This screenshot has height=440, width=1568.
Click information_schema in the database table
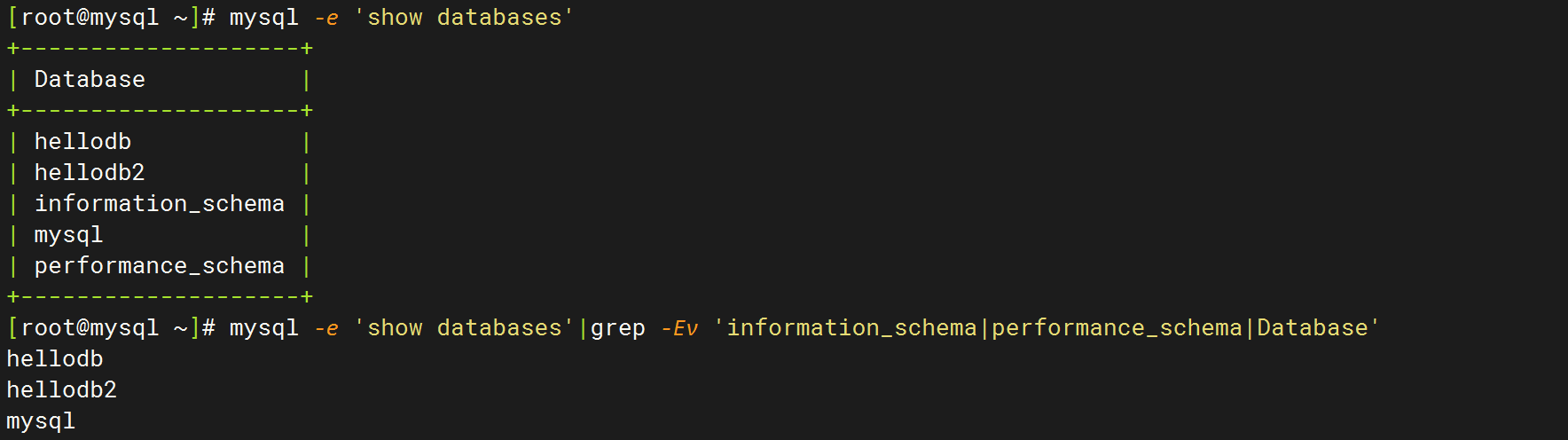160,204
